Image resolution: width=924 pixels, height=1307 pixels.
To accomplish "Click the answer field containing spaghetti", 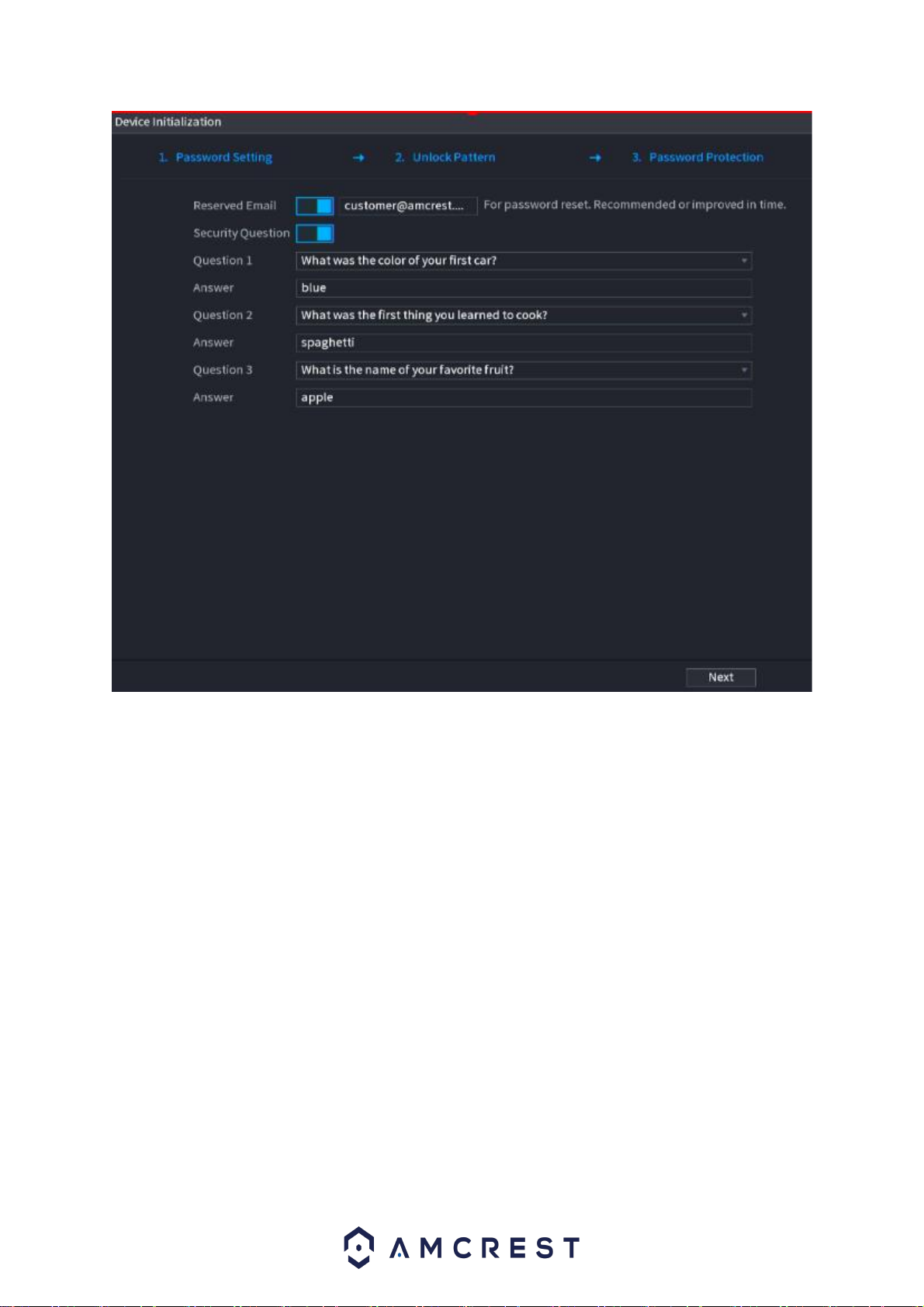I will point(524,343).
